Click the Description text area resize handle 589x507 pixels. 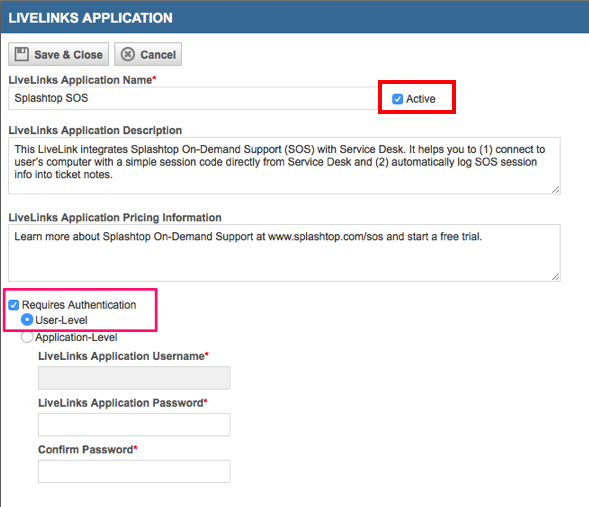tap(556, 189)
